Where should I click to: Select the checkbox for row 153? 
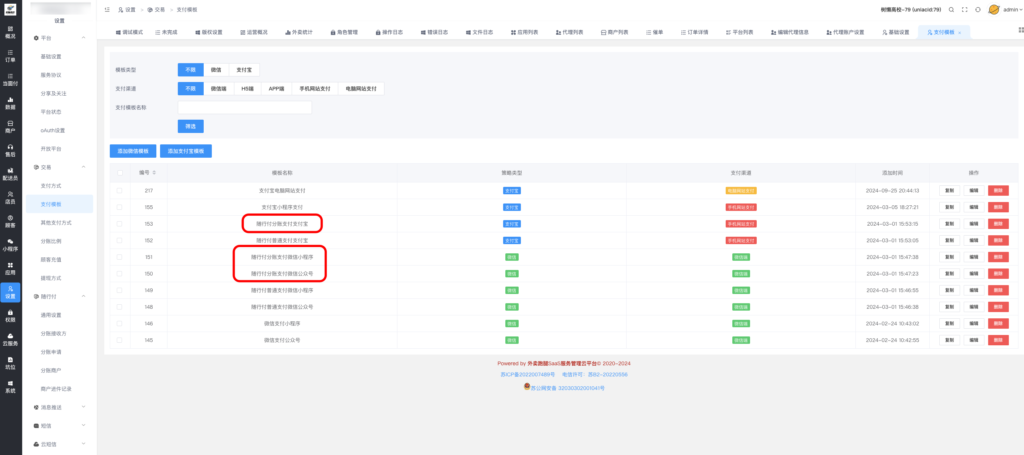click(x=121, y=223)
